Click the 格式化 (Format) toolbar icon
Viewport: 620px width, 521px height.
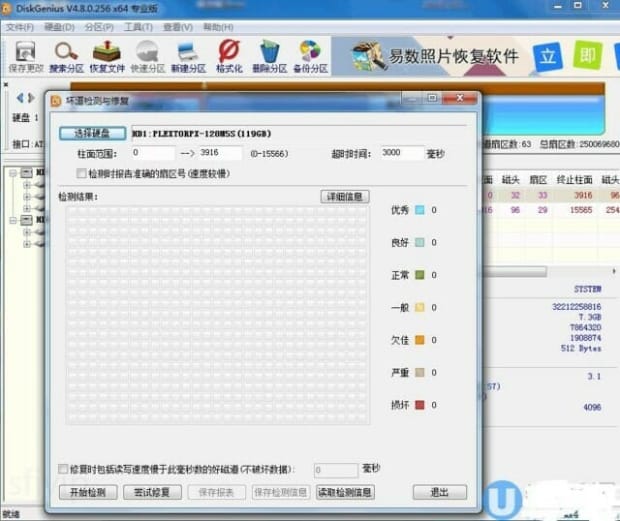pyautogui.click(x=229, y=54)
